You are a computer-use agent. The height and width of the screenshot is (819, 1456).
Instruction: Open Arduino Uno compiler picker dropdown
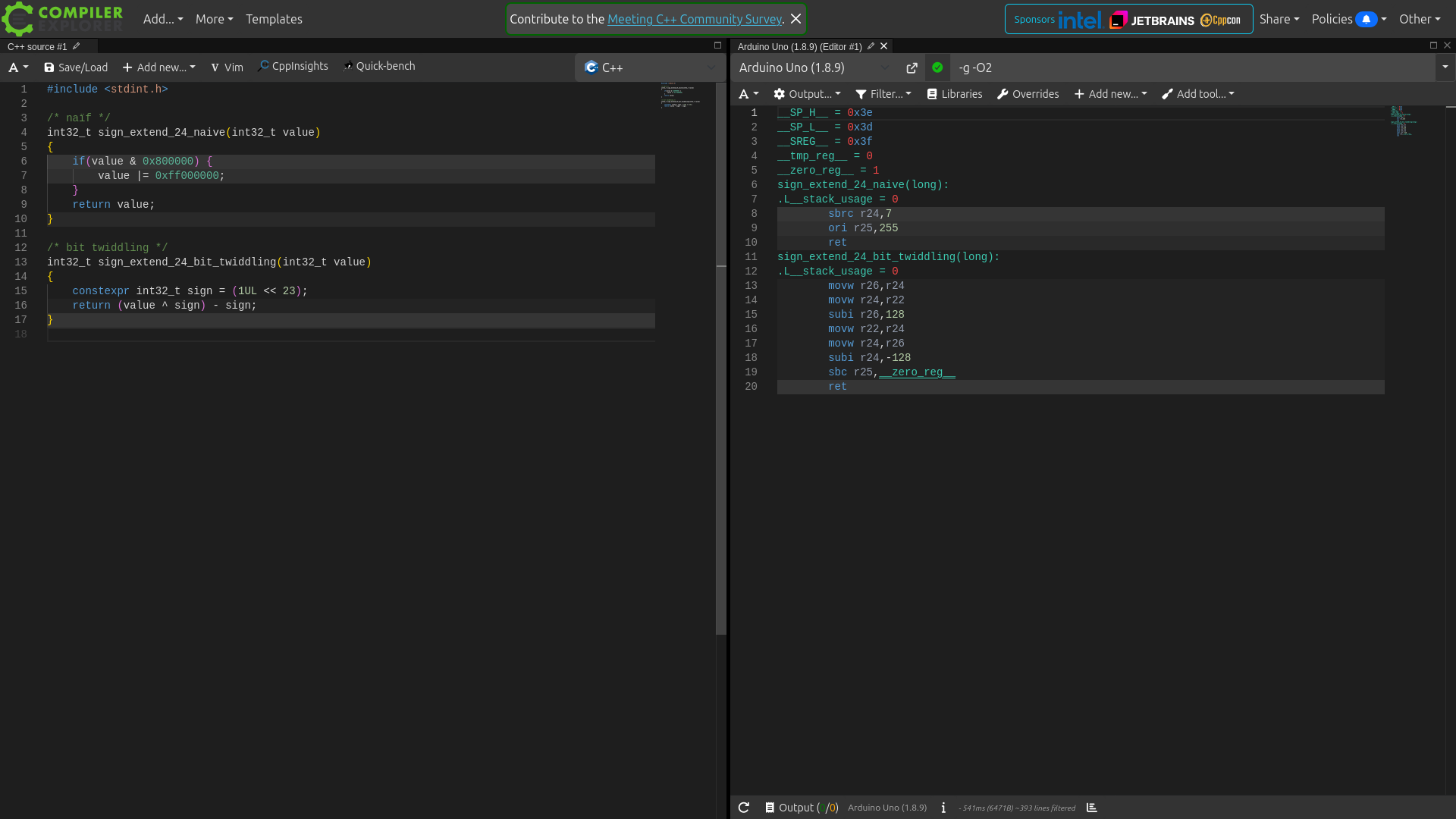pyautogui.click(x=815, y=67)
